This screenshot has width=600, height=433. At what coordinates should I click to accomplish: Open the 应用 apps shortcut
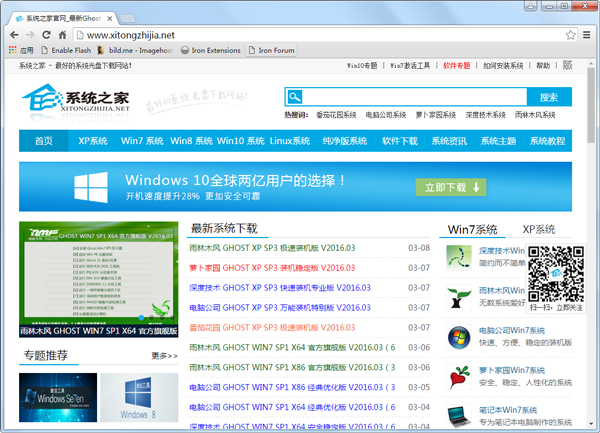click(21, 50)
